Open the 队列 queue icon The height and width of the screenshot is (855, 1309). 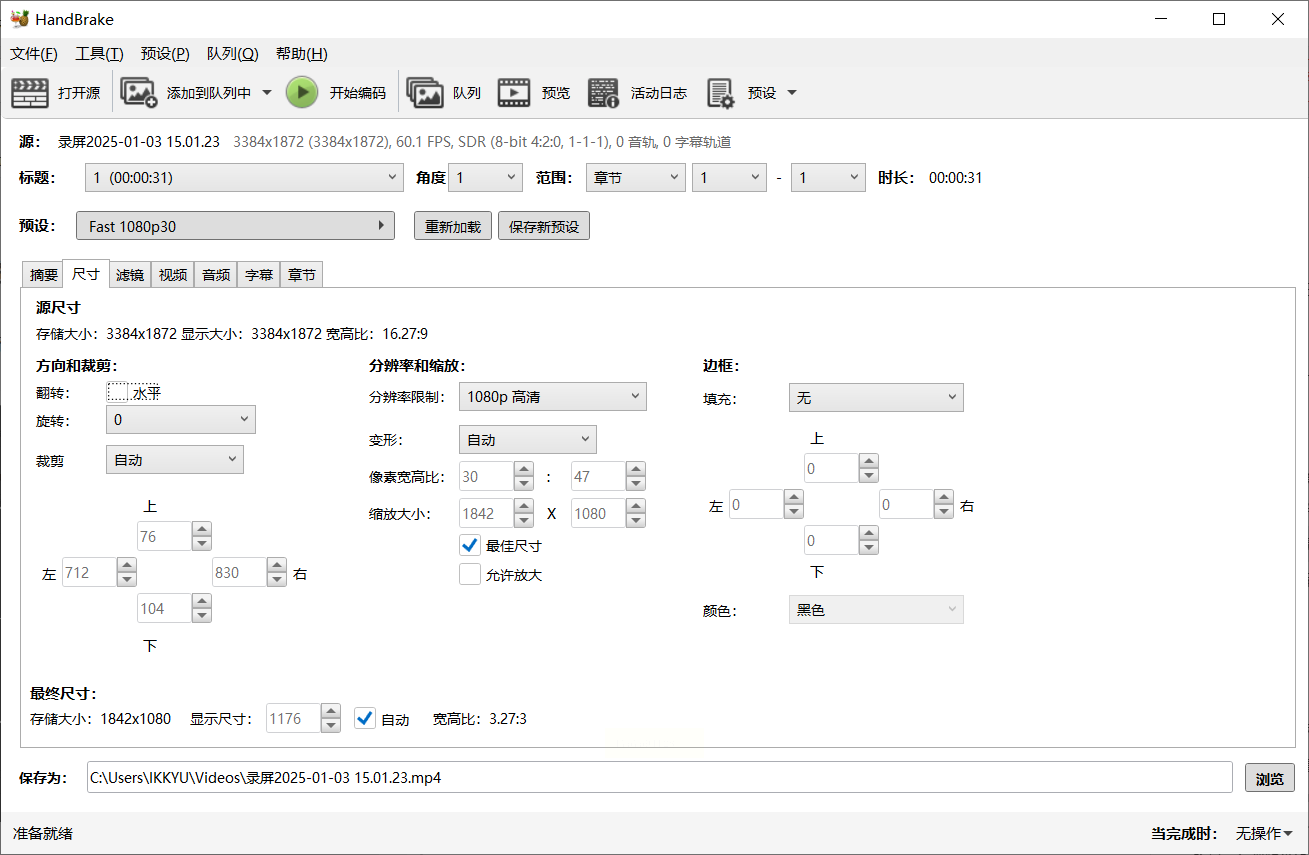pyautogui.click(x=425, y=93)
